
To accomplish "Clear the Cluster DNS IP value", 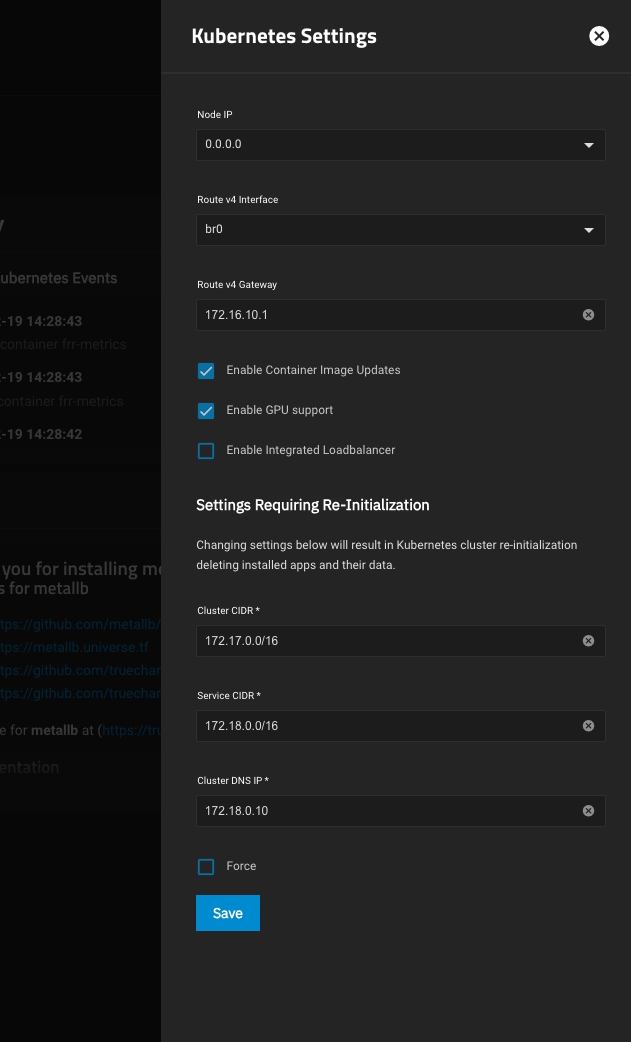I will [588, 811].
